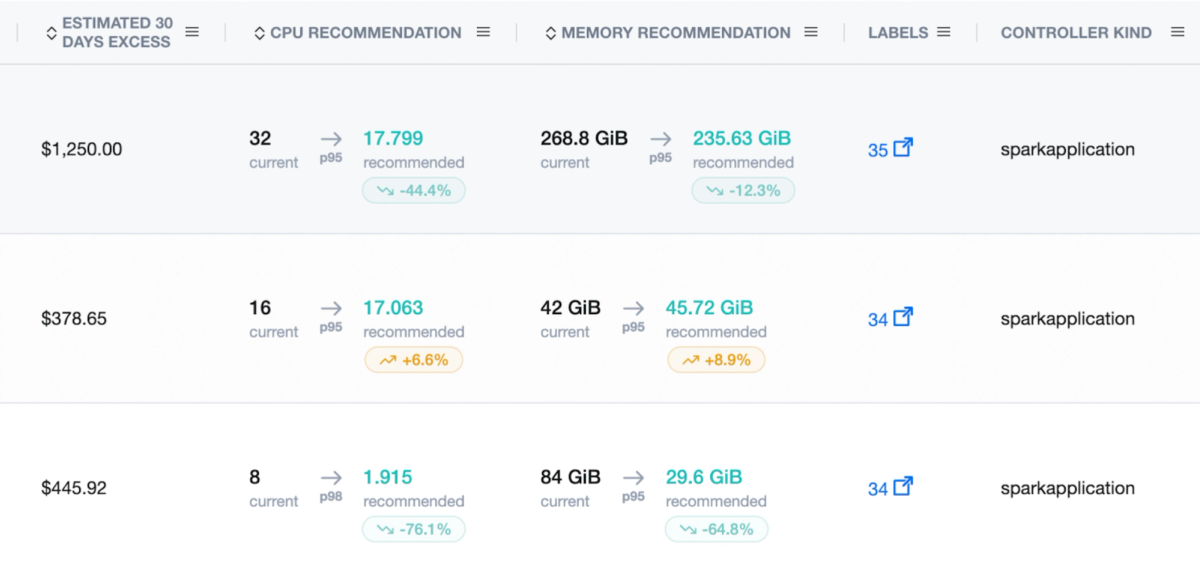The width and height of the screenshot is (1200, 565).
Task: Sort by Estimated 30 Days Excess arrows
Action: click(x=52, y=33)
